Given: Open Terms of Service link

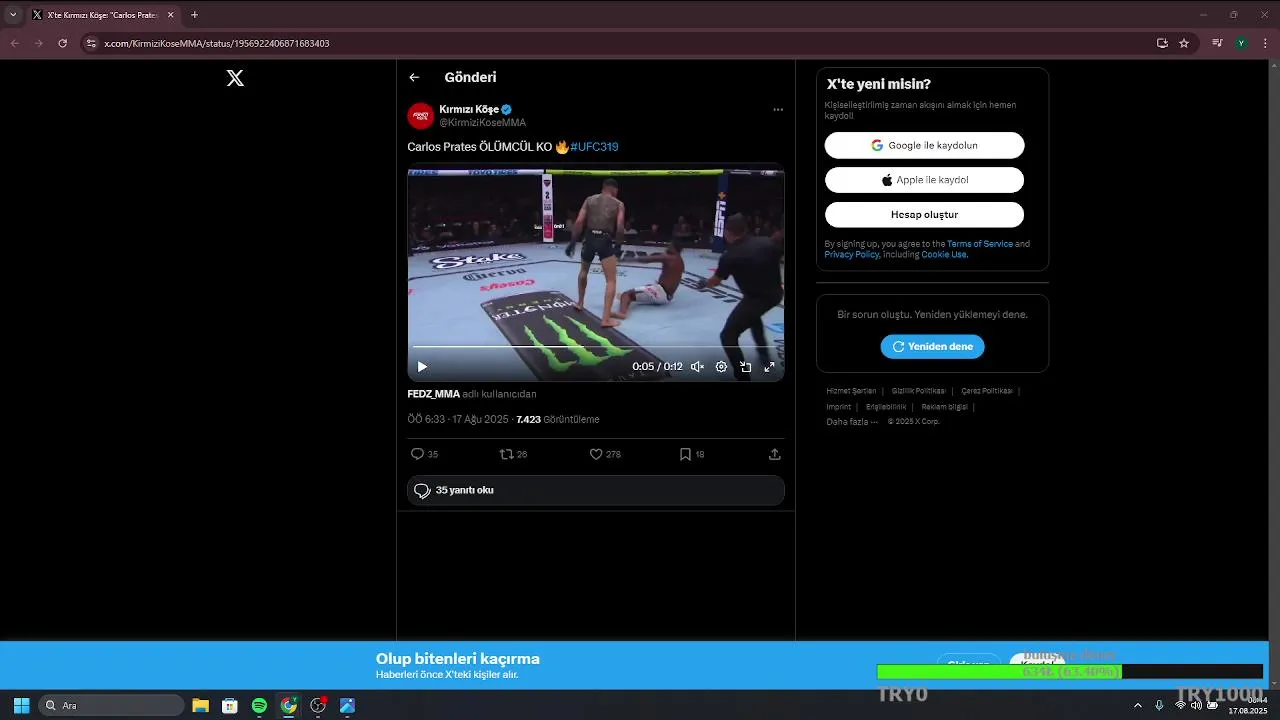Looking at the screenshot, I should (980, 244).
